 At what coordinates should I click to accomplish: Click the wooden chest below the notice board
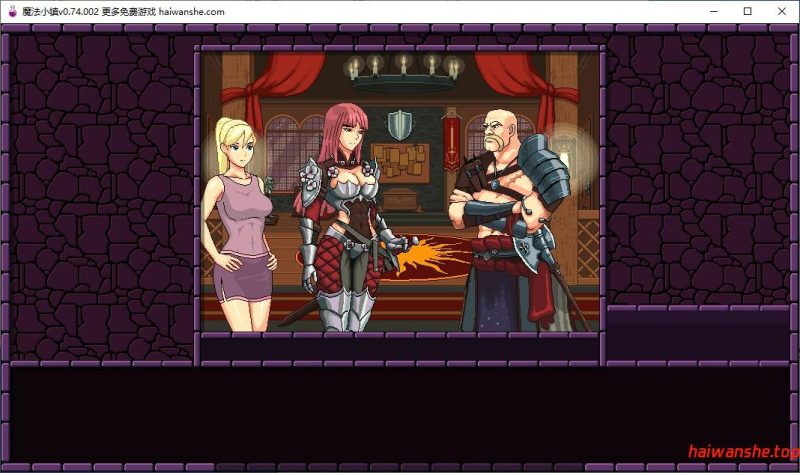[x=401, y=199]
